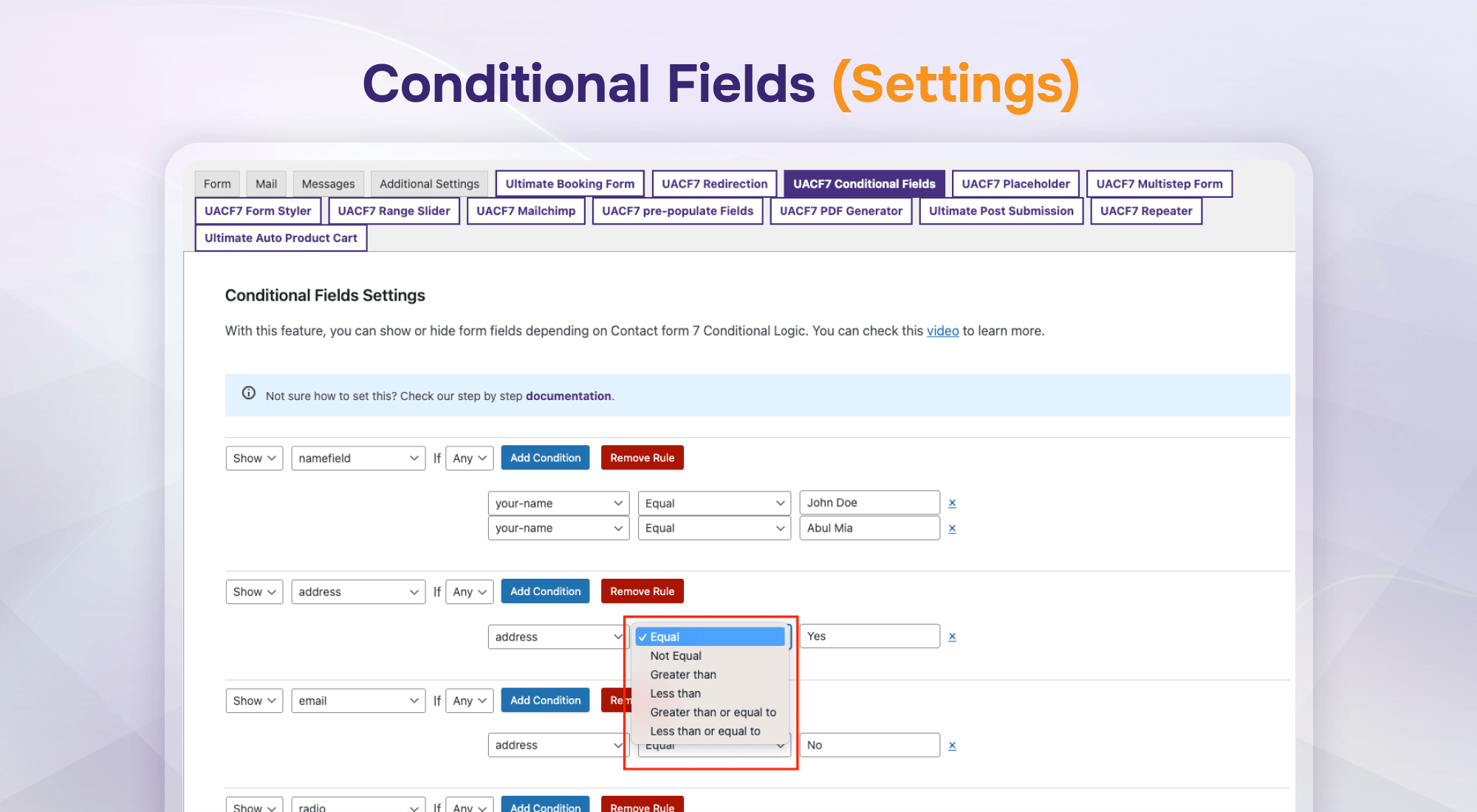1477x812 pixels.
Task: Pick Less than or equal to option
Action: pos(710,731)
